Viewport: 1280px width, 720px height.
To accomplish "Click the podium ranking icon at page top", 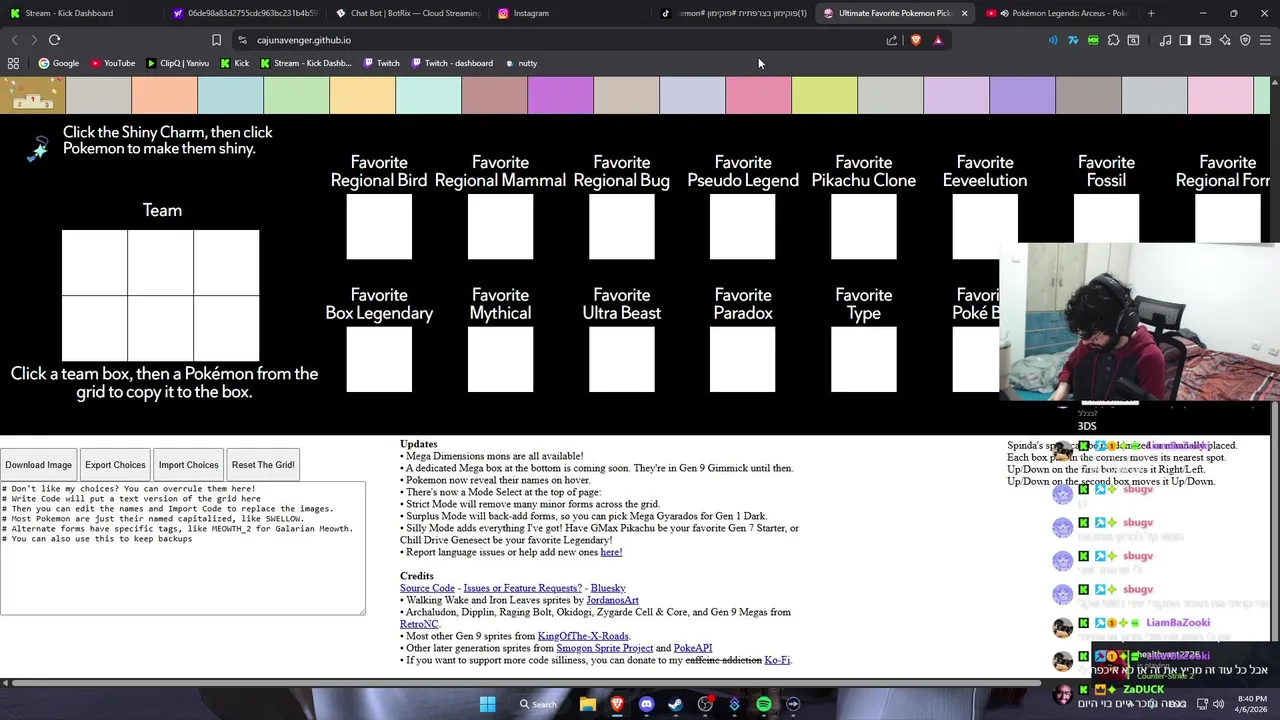I will [32, 96].
